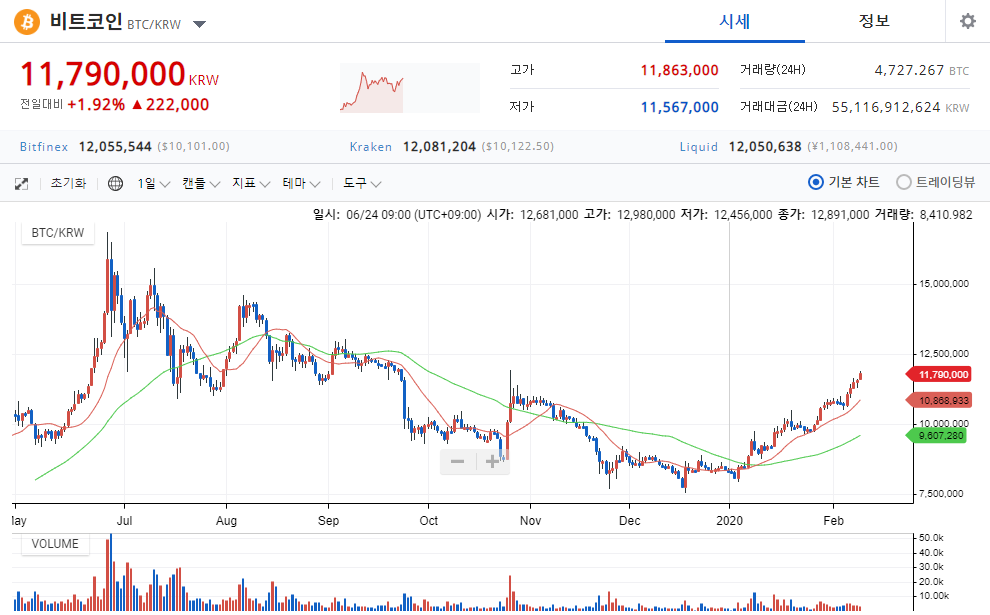Image resolution: width=990 pixels, height=615 pixels.
Task: Open the 도구 tools dropdown
Action: pyautogui.click(x=362, y=184)
